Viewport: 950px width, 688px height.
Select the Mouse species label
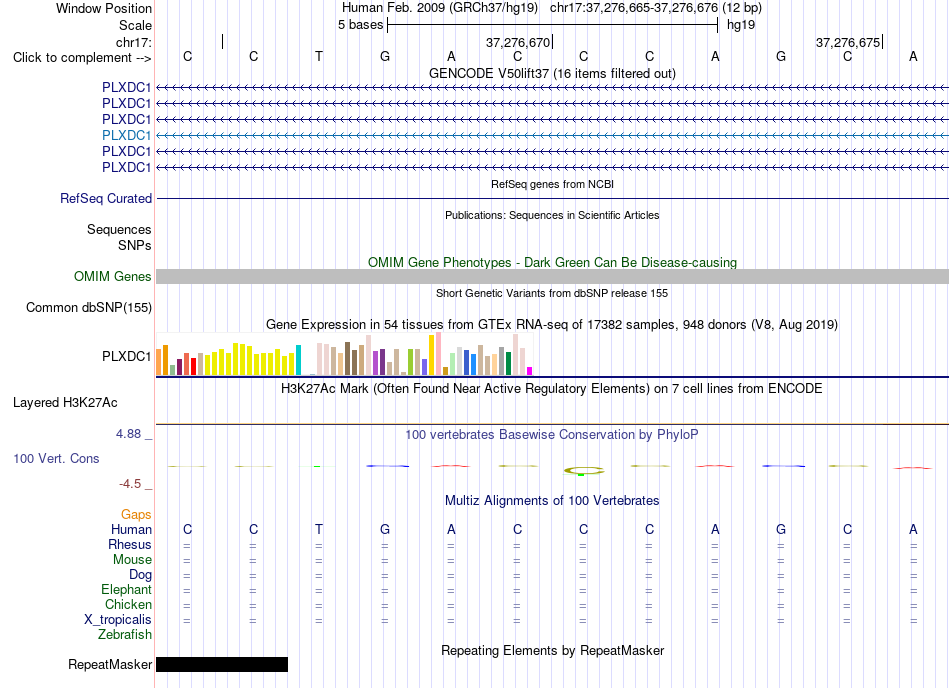point(132,560)
